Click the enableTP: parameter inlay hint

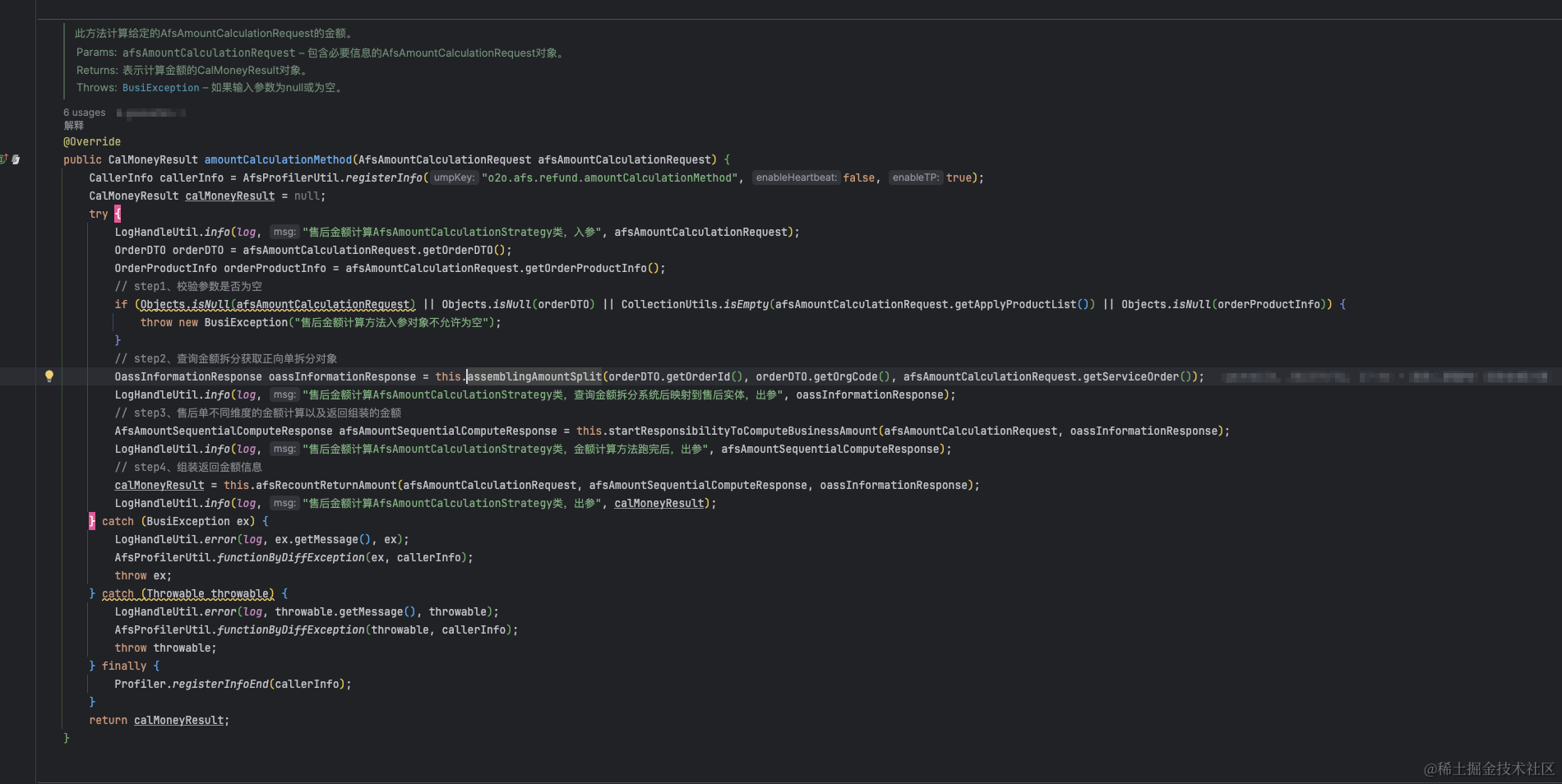click(x=916, y=178)
